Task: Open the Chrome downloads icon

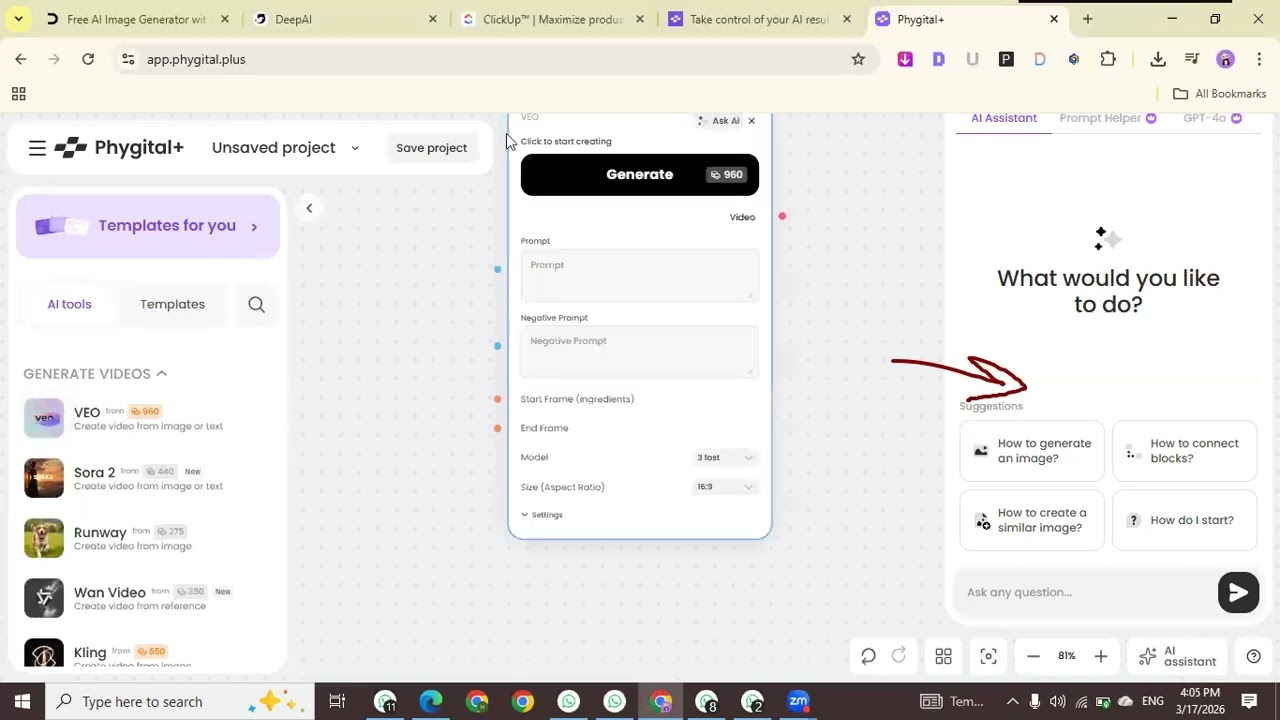Action: [1158, 59]
